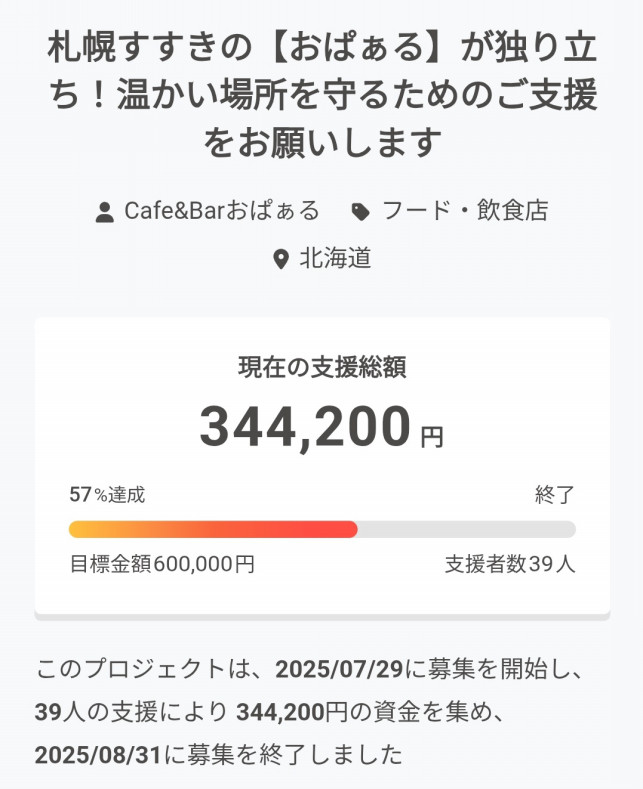The width and height of the screenshot is (643, 789).
Task: Click the tag icon next to フード・飲食店
Action: (360, 212)
